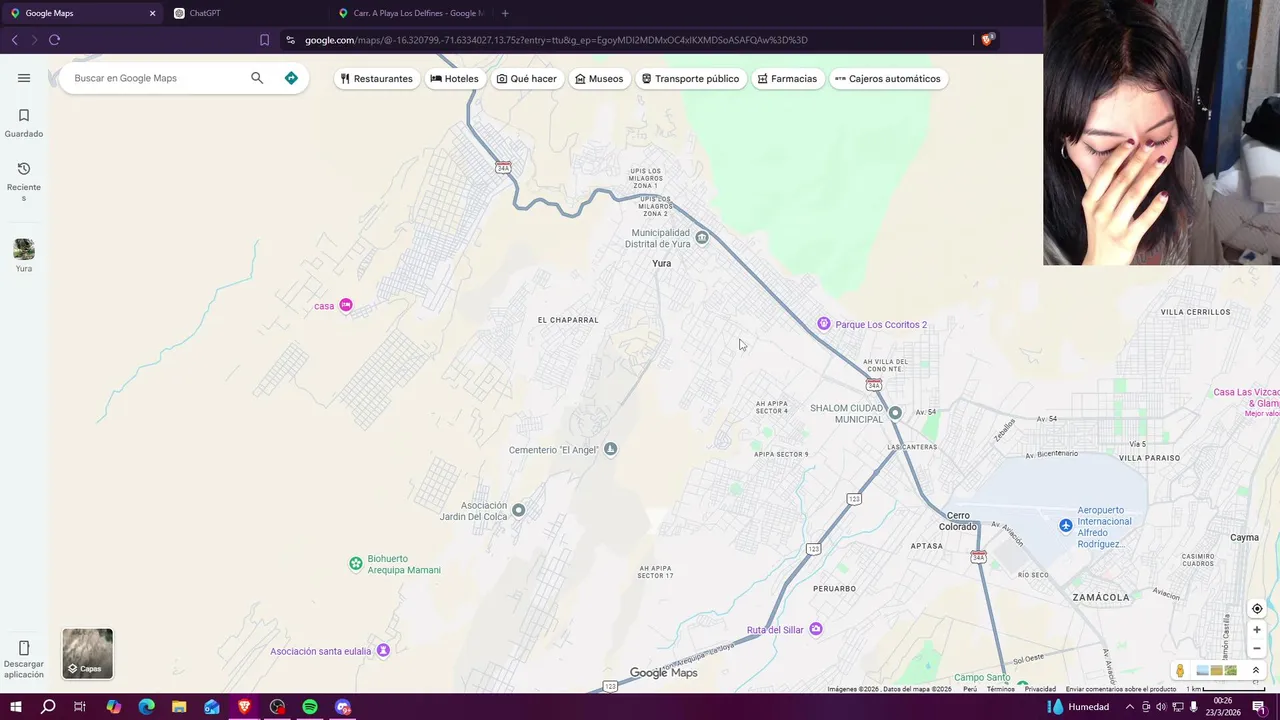Select the Qué hacer category chip
Screen dimensions: 1280x720
pos(527,79)
